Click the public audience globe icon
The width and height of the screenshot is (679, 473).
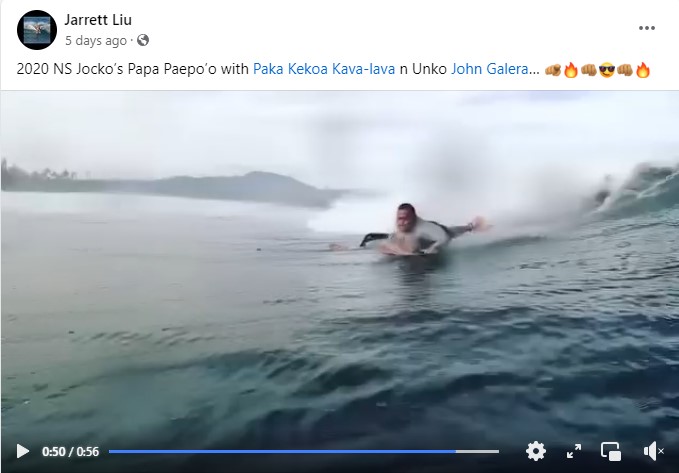[143, 40]
